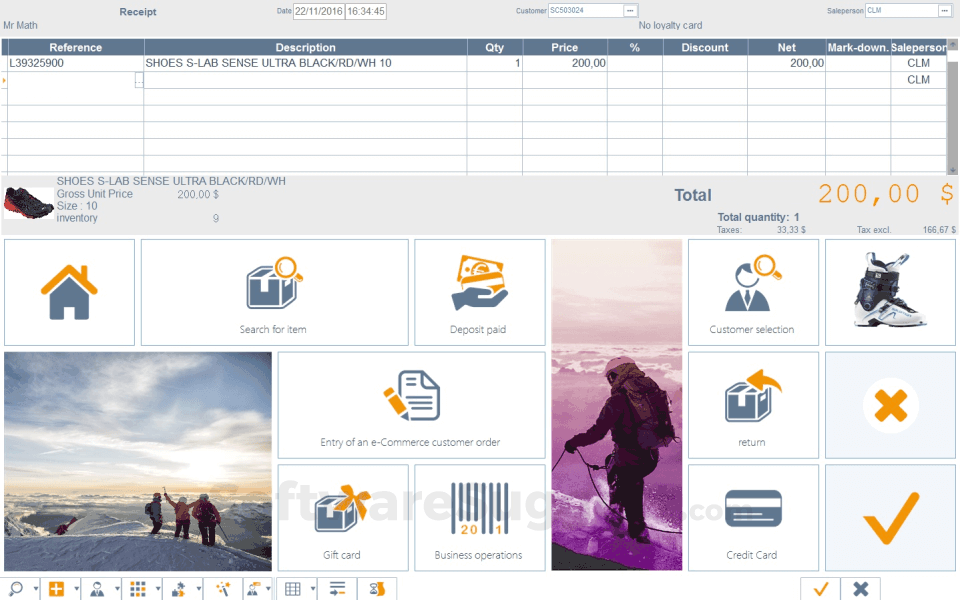Open Business operations barcode tile
Viewport: 960px width, 600px height.
pyautogui.click(x=479, y=517)
